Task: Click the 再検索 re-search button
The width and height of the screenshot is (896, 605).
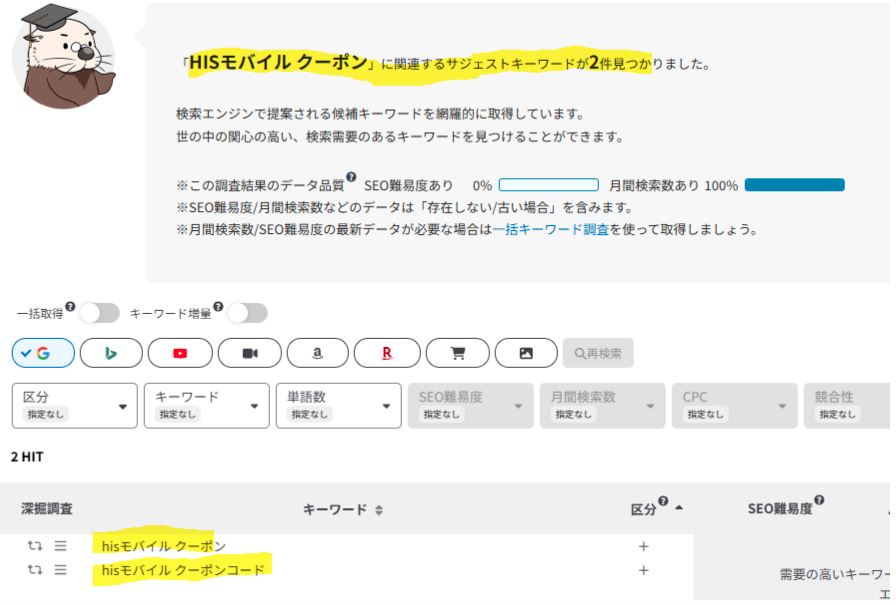Action: click(598, 353)
